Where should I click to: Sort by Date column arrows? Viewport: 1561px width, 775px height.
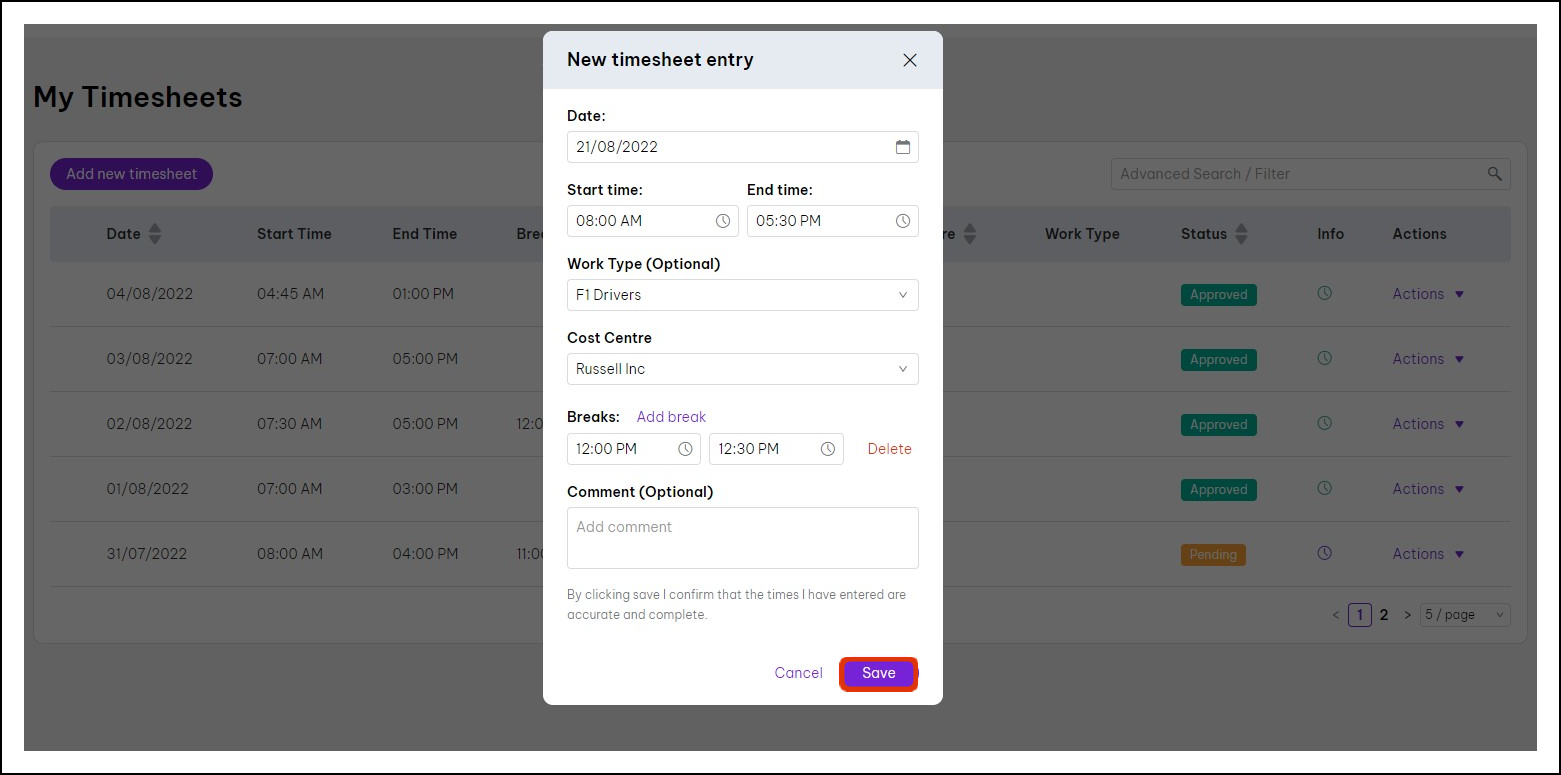click(x=154, y=234)
